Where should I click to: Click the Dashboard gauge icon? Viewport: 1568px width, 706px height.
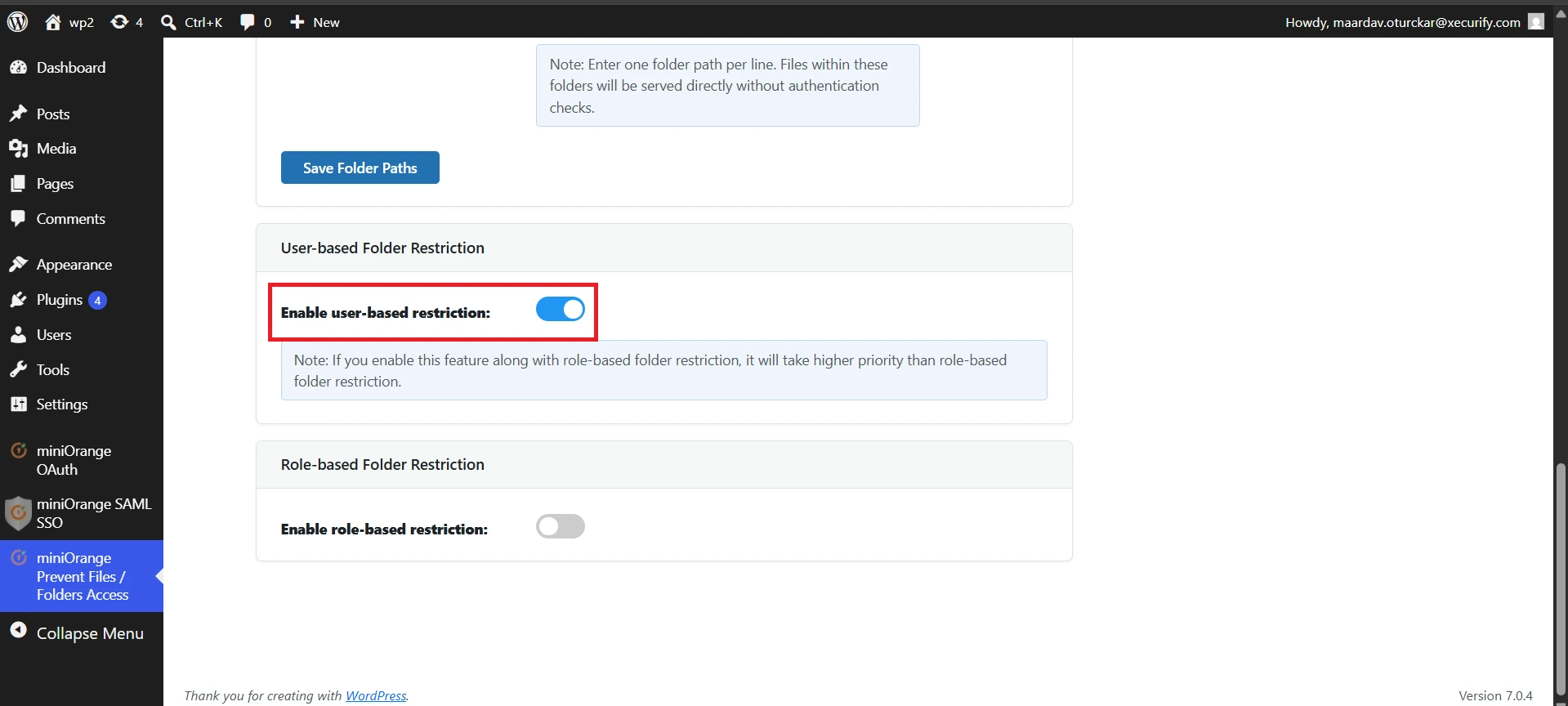click(x=19, y=68)
